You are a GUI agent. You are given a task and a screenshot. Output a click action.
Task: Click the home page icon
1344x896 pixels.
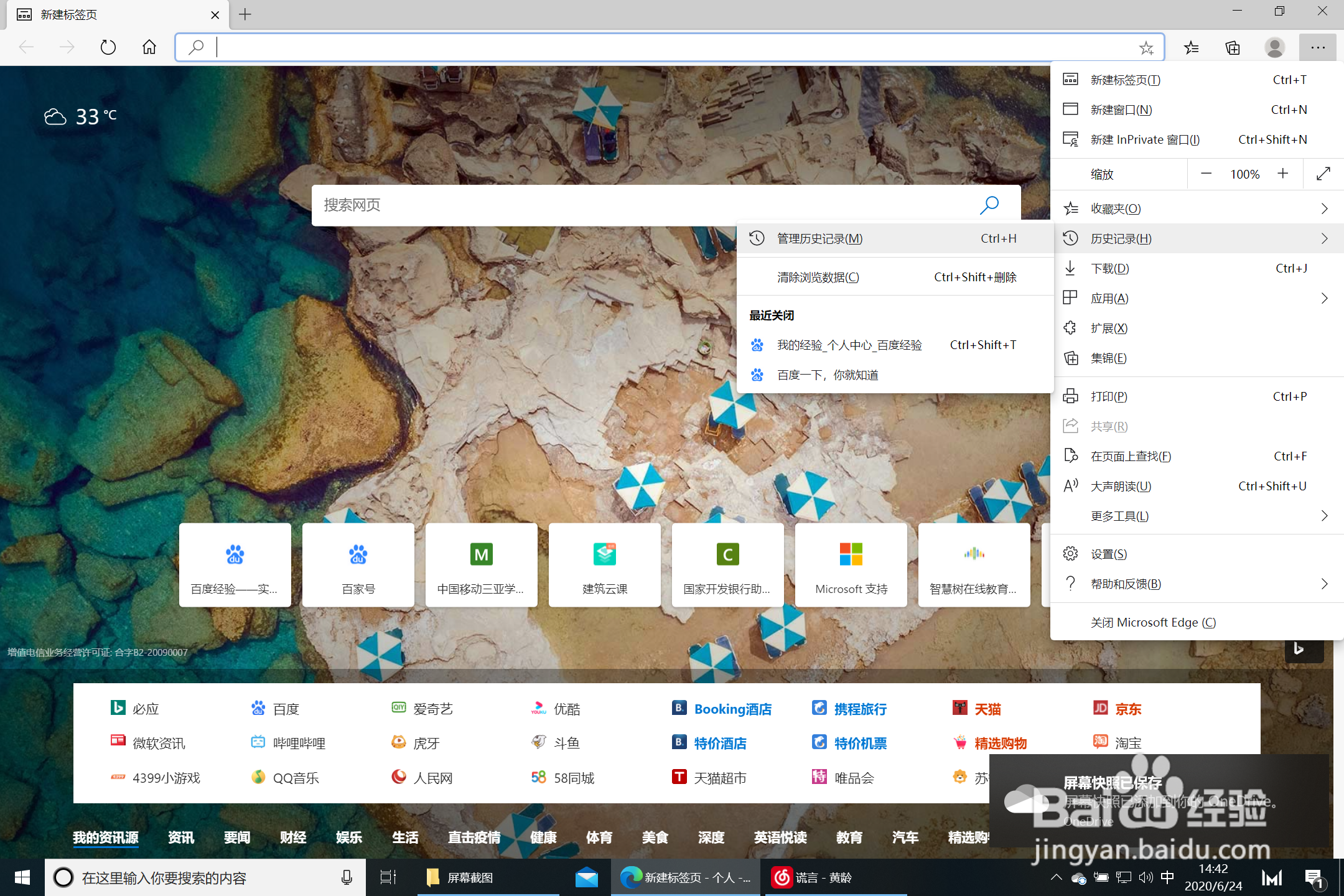point(149,47)
